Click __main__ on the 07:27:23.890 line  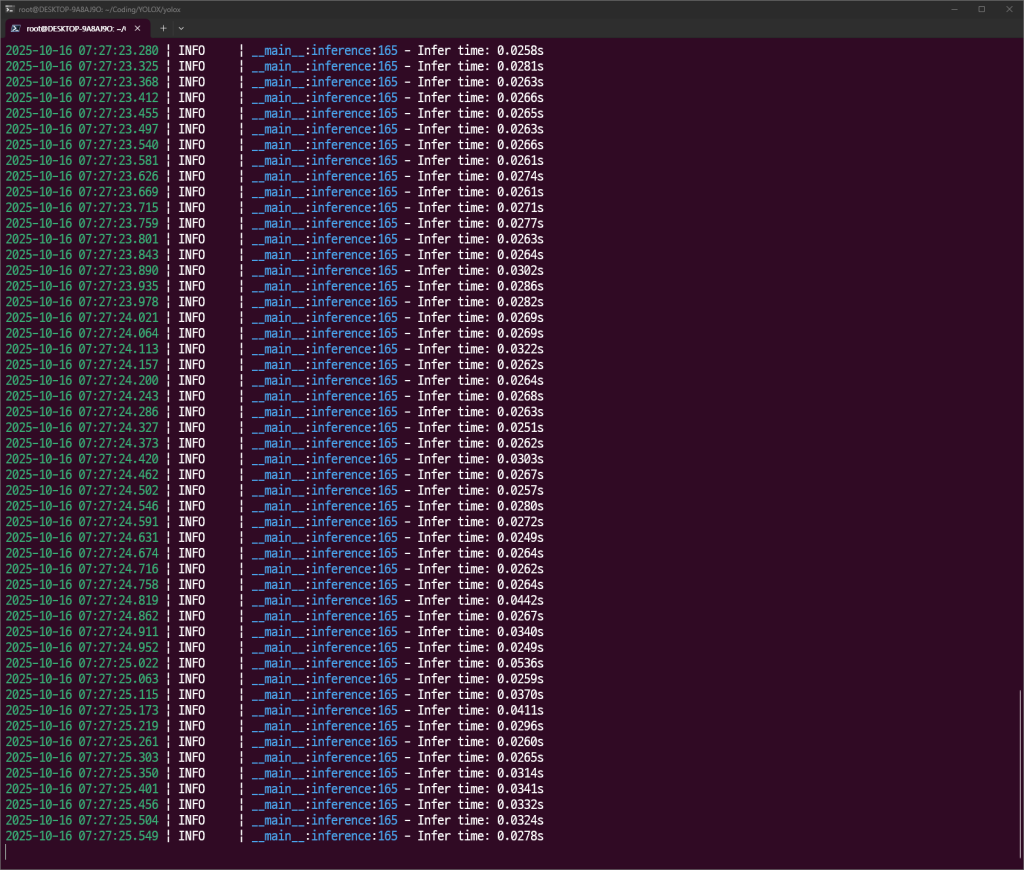coord(277,270)
